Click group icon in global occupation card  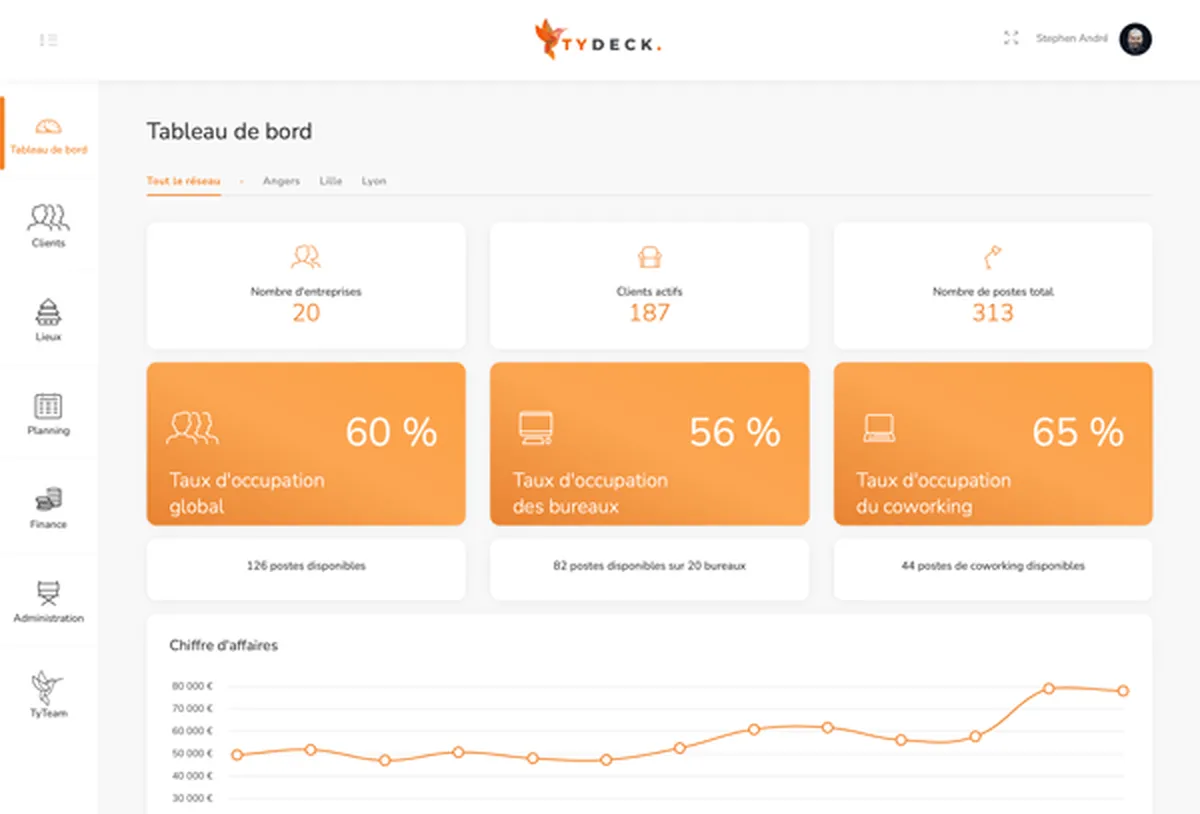tap(193, 427)
